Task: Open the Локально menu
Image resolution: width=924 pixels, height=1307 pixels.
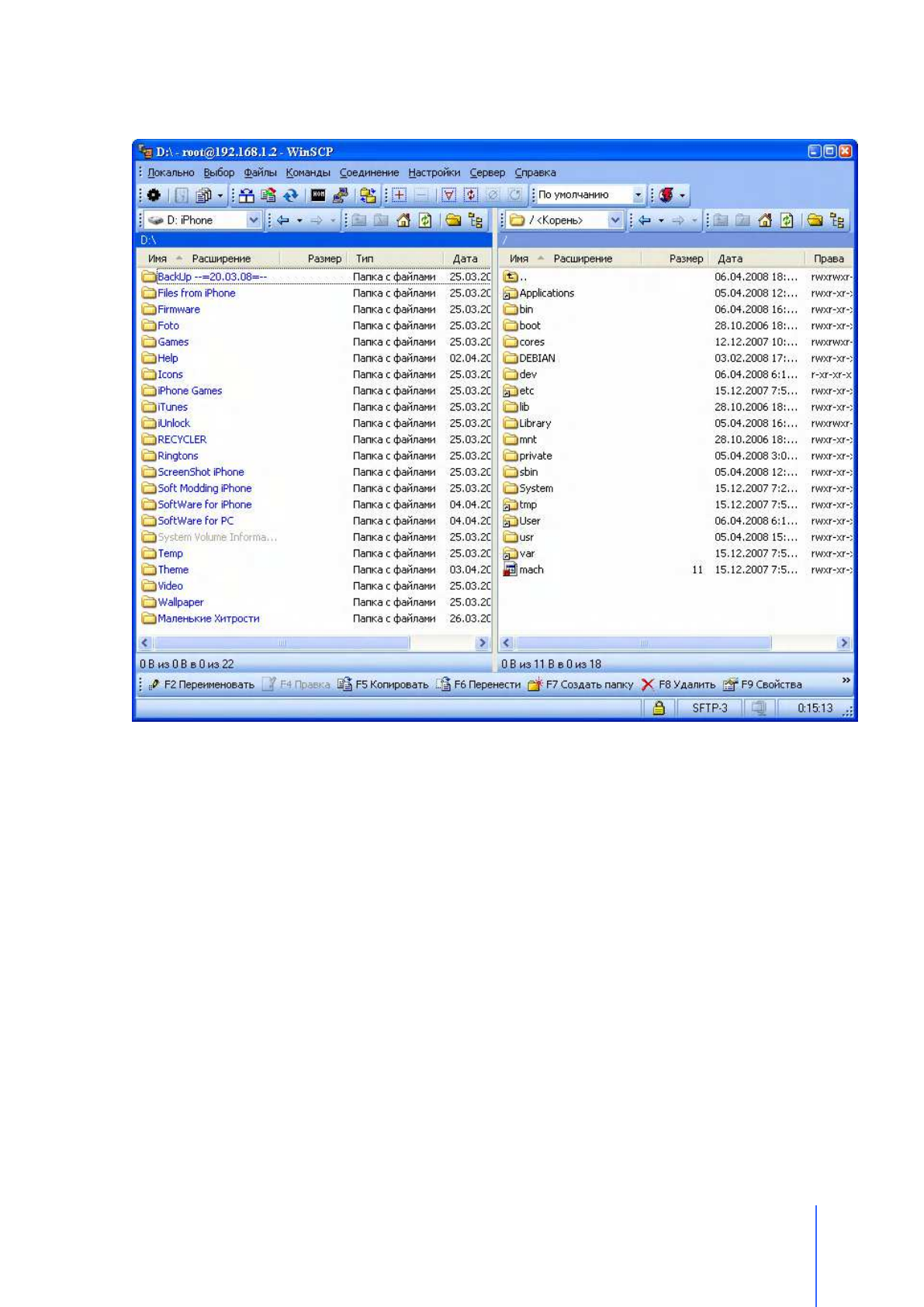Action: click(171, 172)
